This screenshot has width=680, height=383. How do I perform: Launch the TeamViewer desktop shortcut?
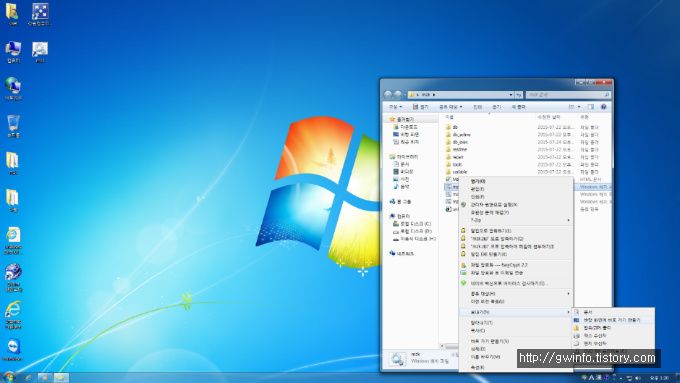(13, 350)
